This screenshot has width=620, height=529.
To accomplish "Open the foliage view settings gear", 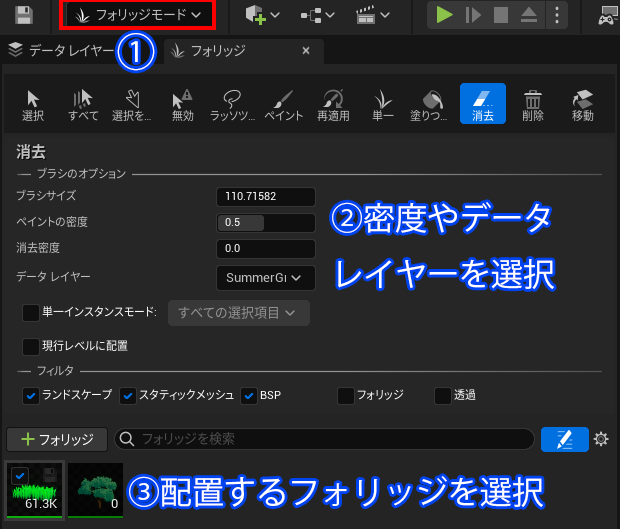I will pyautogui.click(x=601, y=439).
